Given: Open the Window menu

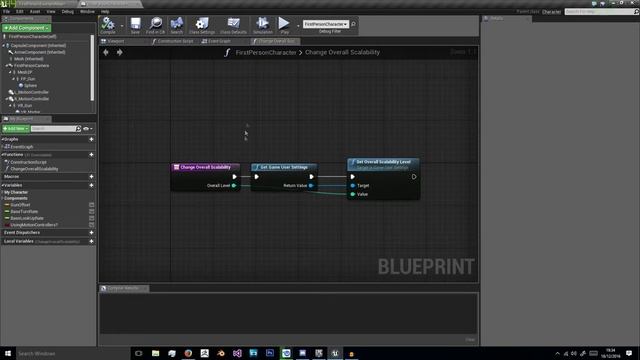Looking at the screenshot, I should click(87, 11).
